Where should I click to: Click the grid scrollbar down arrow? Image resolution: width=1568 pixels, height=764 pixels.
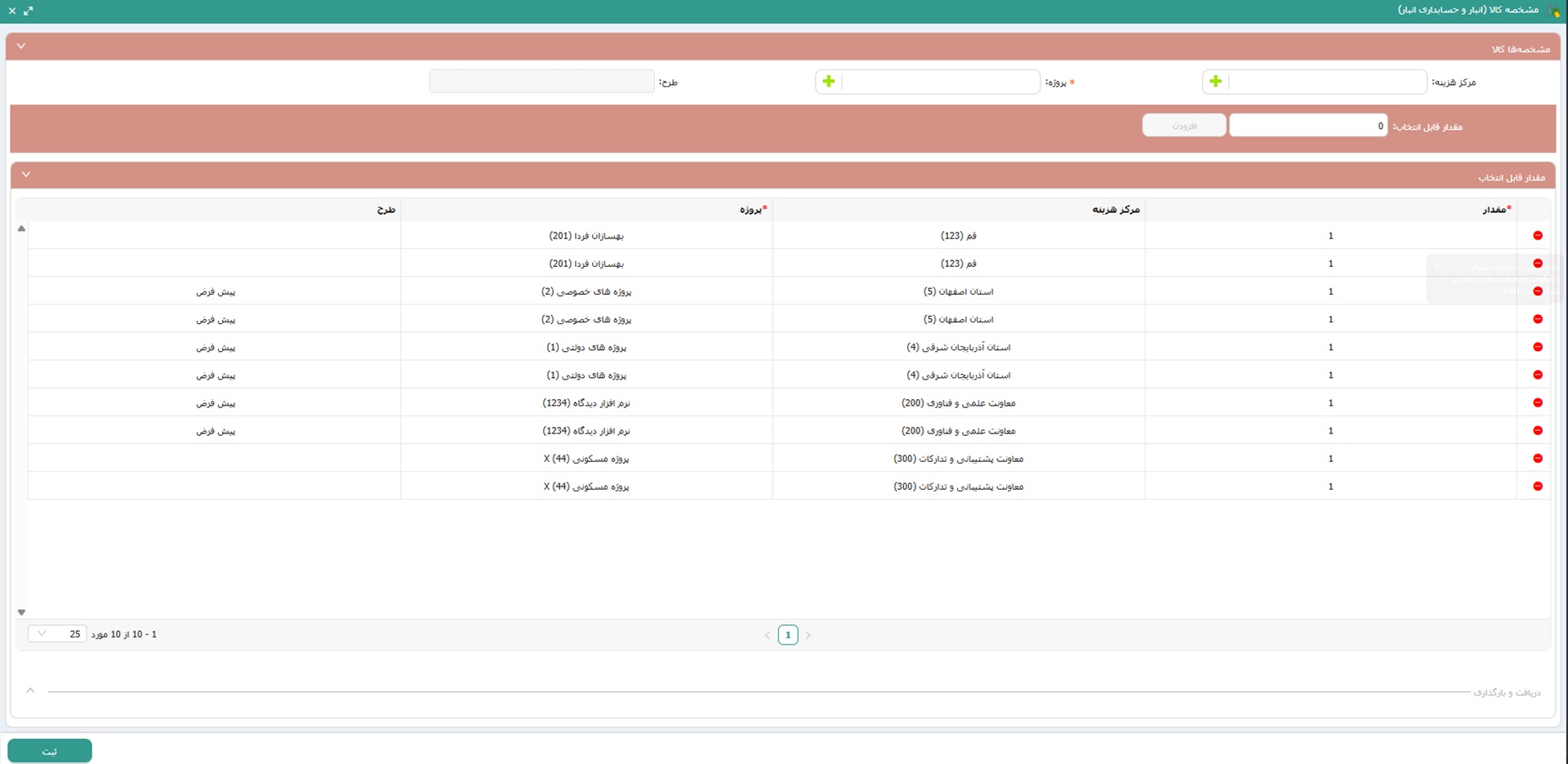pyautogui.click(x=22, y=612)
